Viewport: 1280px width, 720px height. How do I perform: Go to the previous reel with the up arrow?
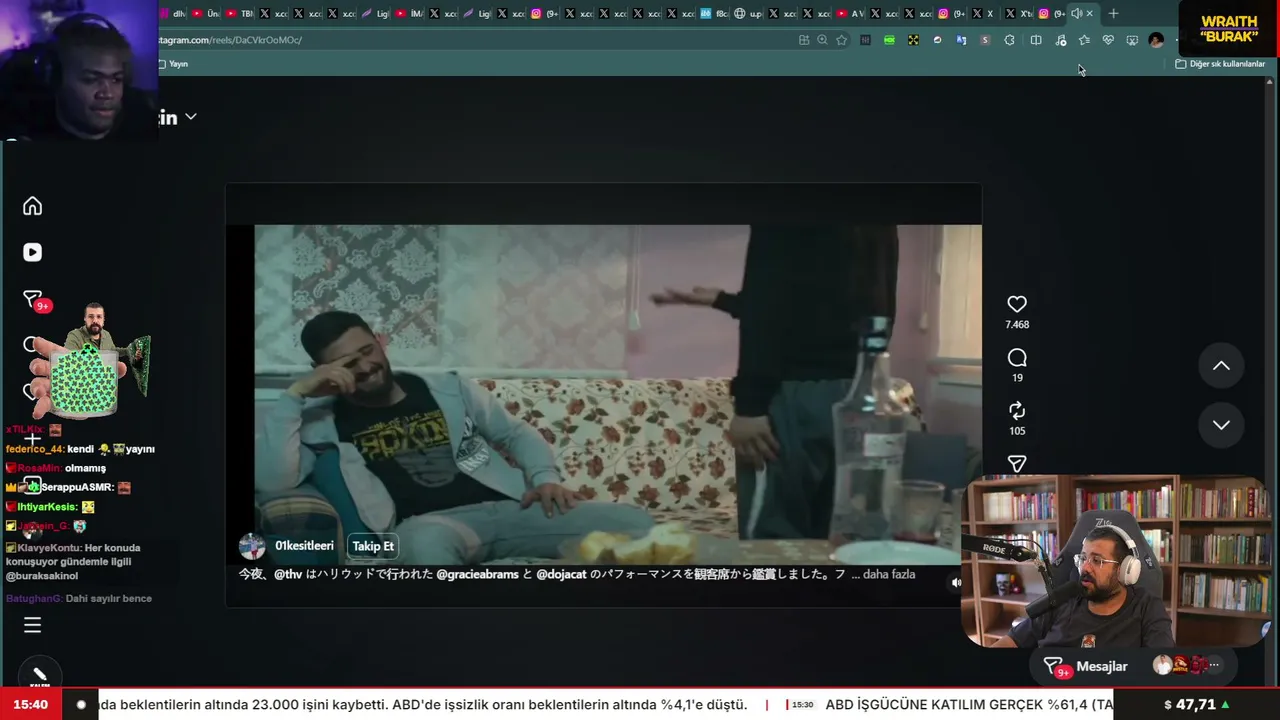[x=1221, y=365]
